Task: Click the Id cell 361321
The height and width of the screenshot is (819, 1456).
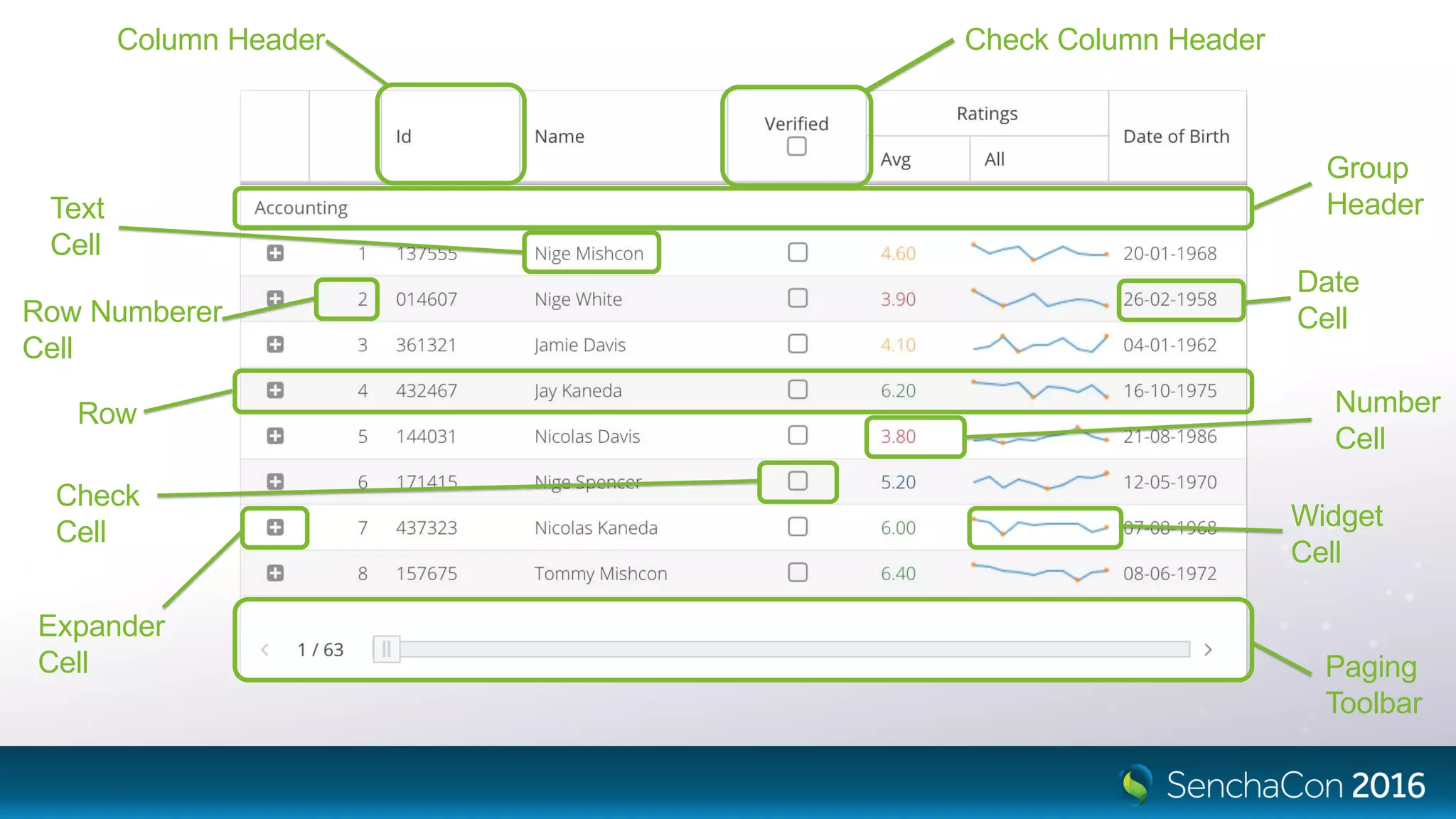Action: click(427, 345)
